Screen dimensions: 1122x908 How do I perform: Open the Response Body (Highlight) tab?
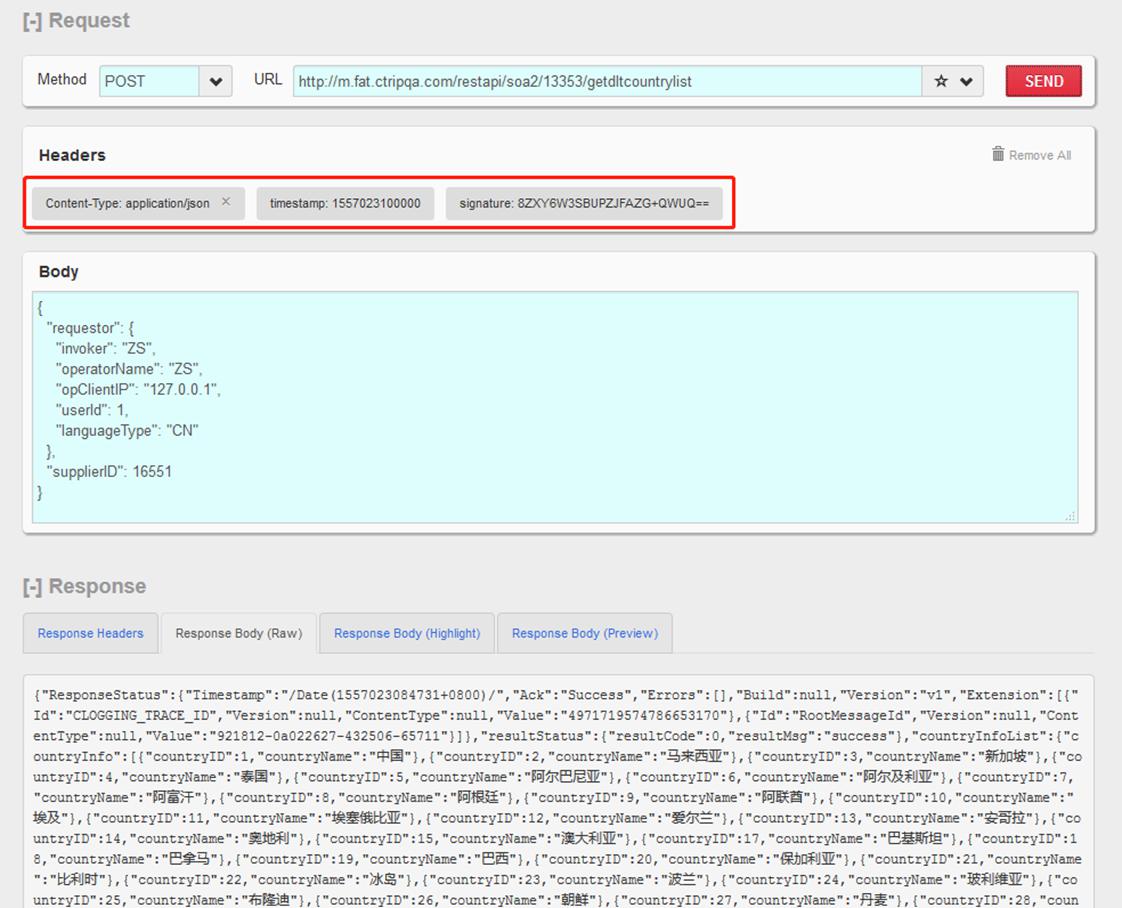point(407,633)
